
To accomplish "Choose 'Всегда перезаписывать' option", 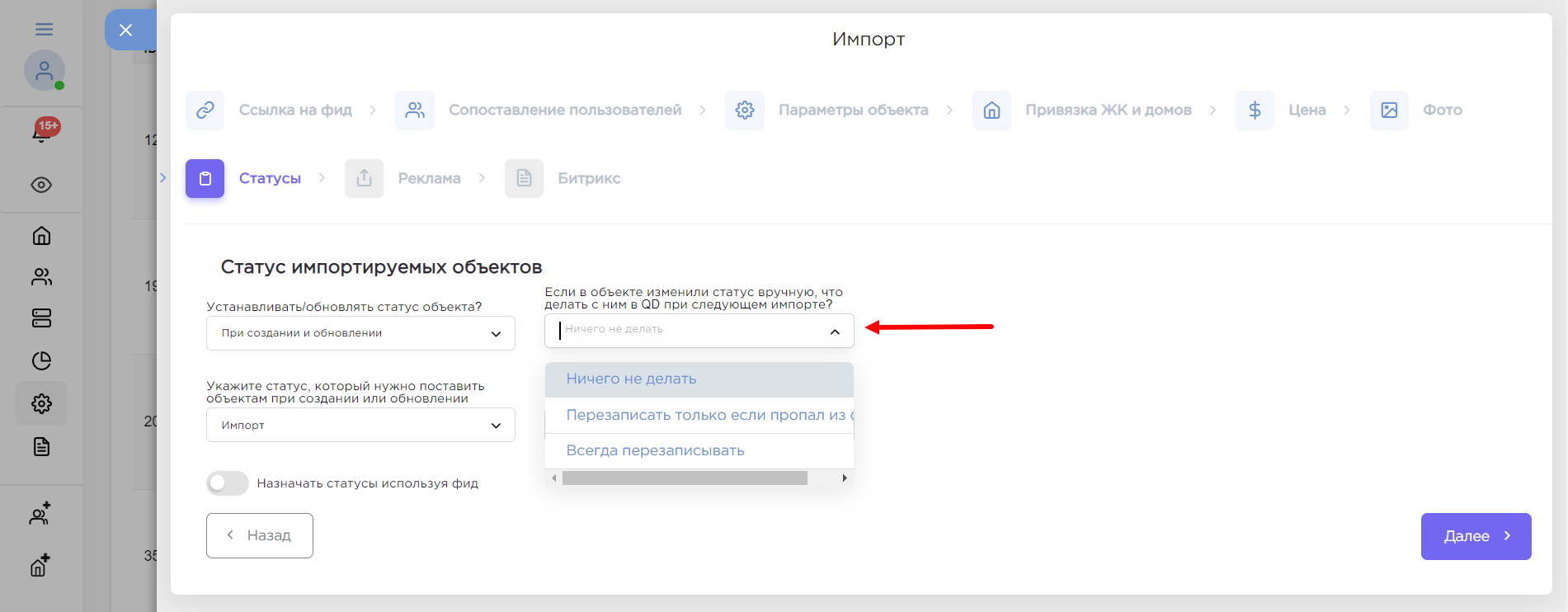I will pyautogui.click(x=655, y=450).
